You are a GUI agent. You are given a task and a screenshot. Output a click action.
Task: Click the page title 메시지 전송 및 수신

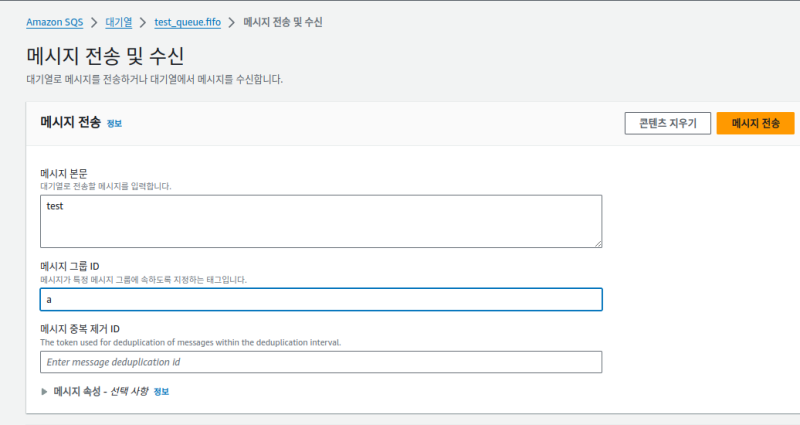point(105,54)
